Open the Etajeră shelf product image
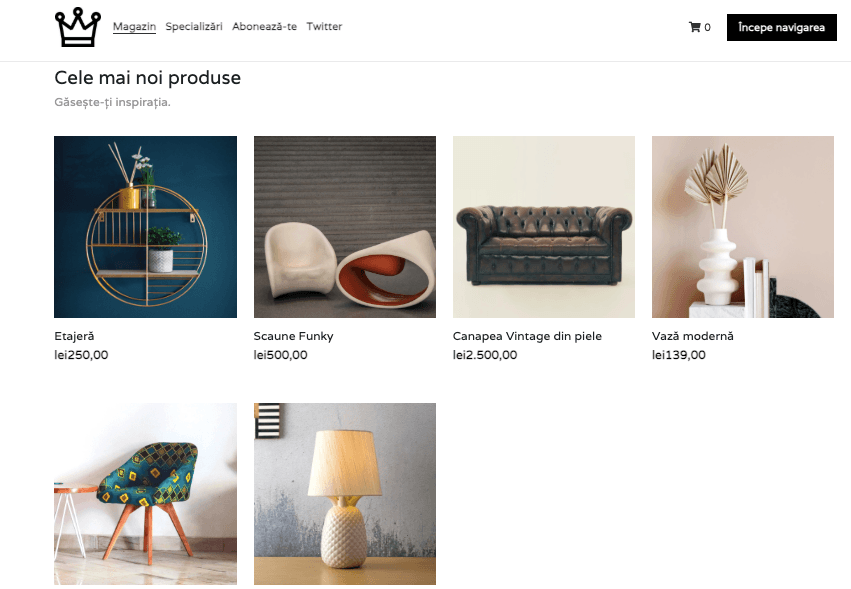The image size is (851, 589). coord(145,227)
